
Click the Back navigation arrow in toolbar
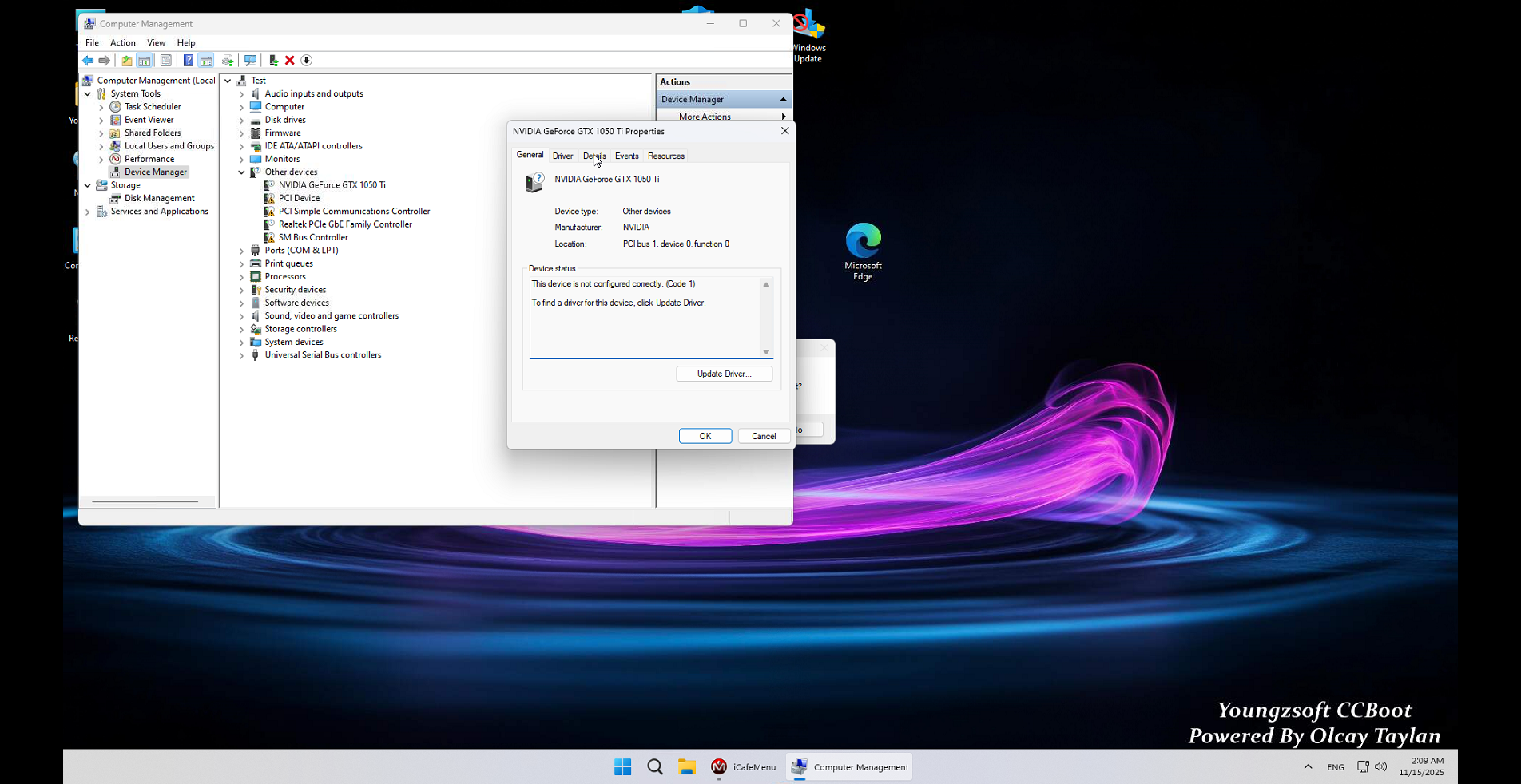pos(88,60)
